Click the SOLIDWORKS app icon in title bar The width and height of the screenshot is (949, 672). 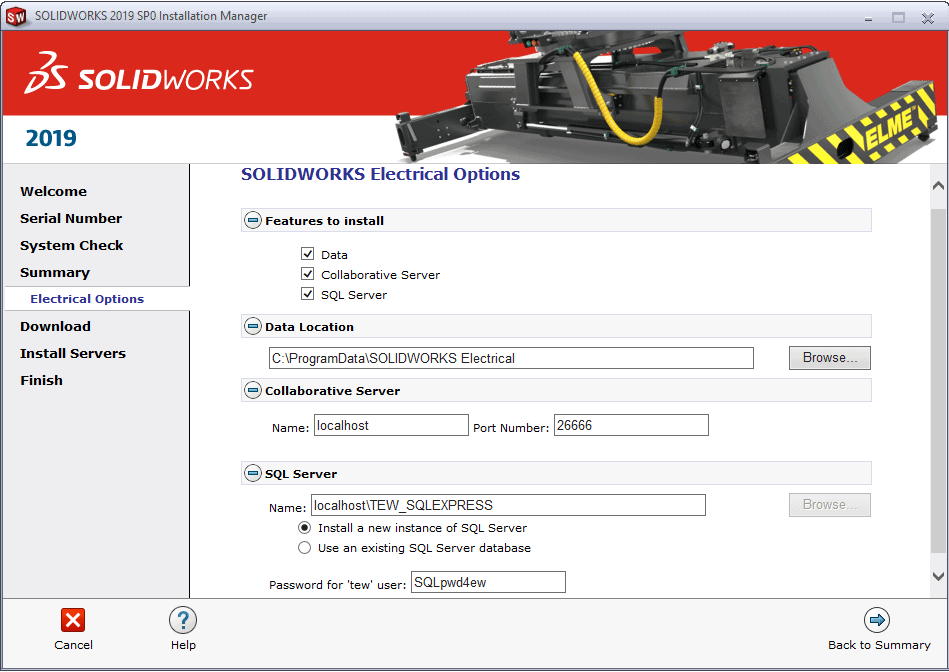[x=16, y=16]
